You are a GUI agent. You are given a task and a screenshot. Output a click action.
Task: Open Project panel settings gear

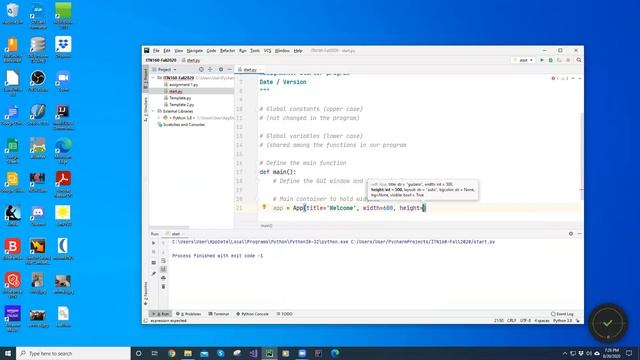[221, 69]
